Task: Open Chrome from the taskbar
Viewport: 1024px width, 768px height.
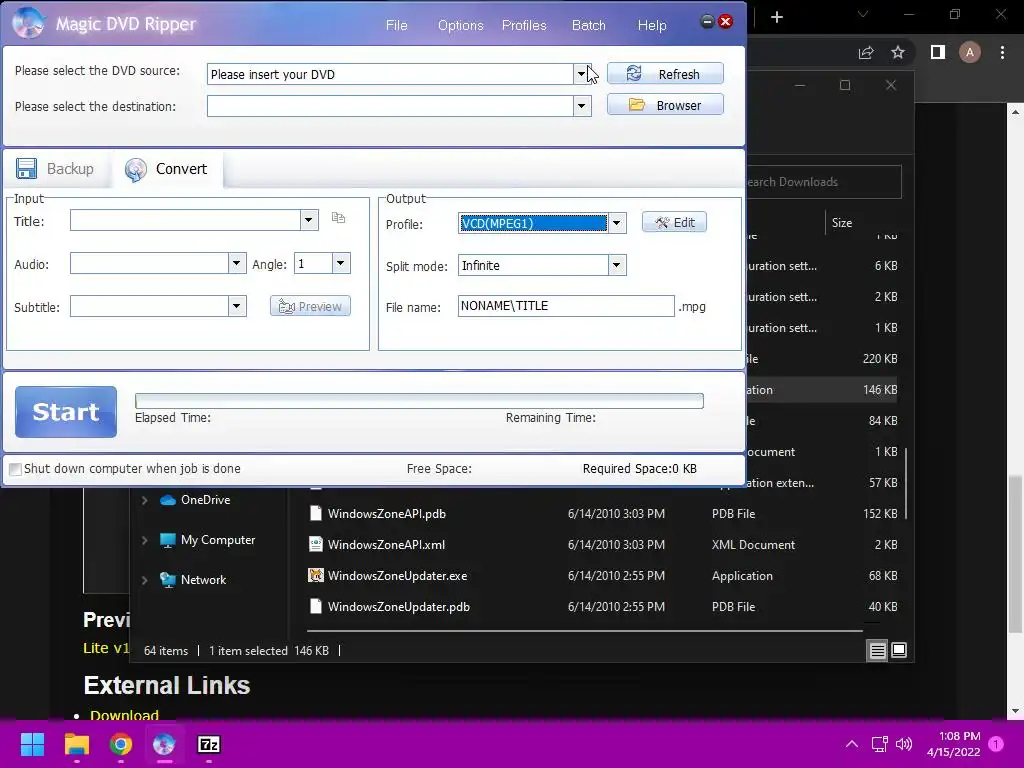Action: (x=120, y=744)
